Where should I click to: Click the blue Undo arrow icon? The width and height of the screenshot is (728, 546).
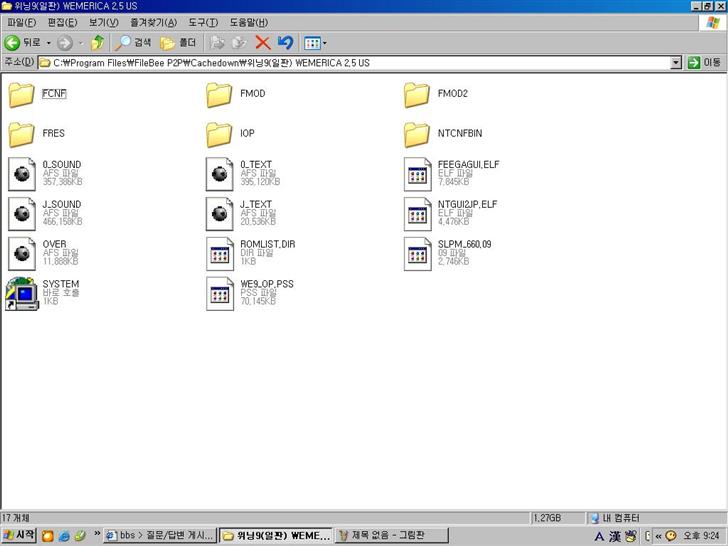[x=286, y=43]
